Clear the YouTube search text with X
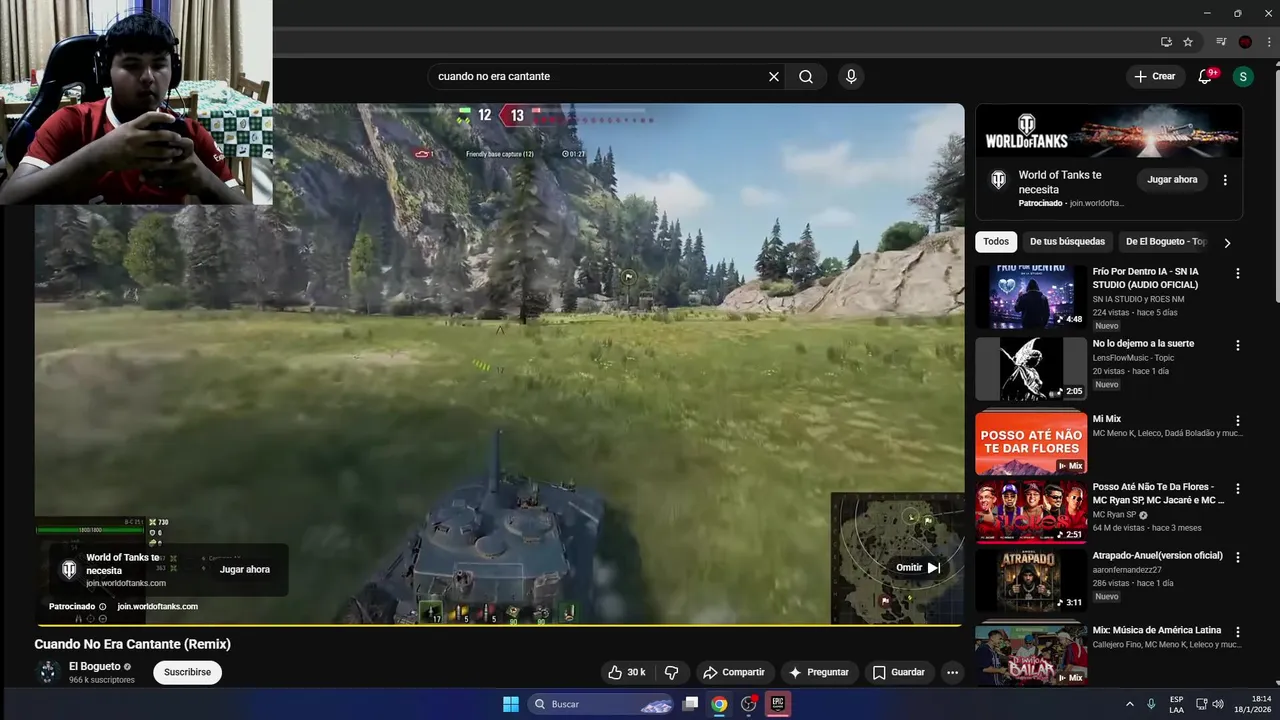The image size is (1280, 720). pyautogui.click(x=773, y=76)
